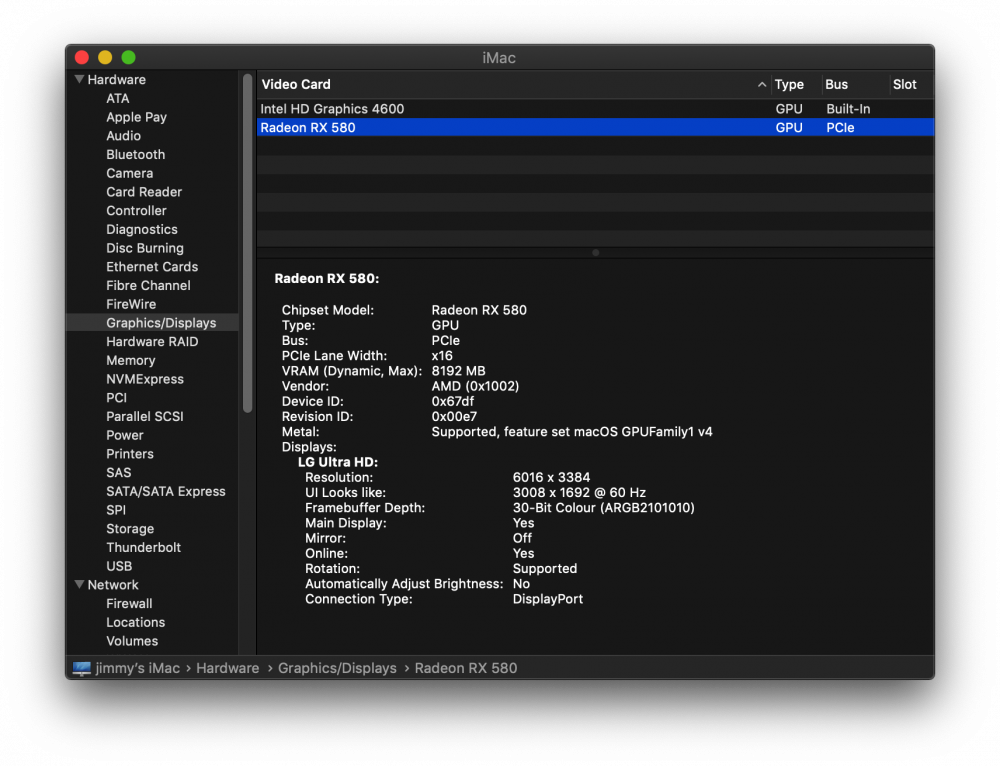Click the green zoom window button
This screenshot has height=766, width=1000.
point(128,57)
